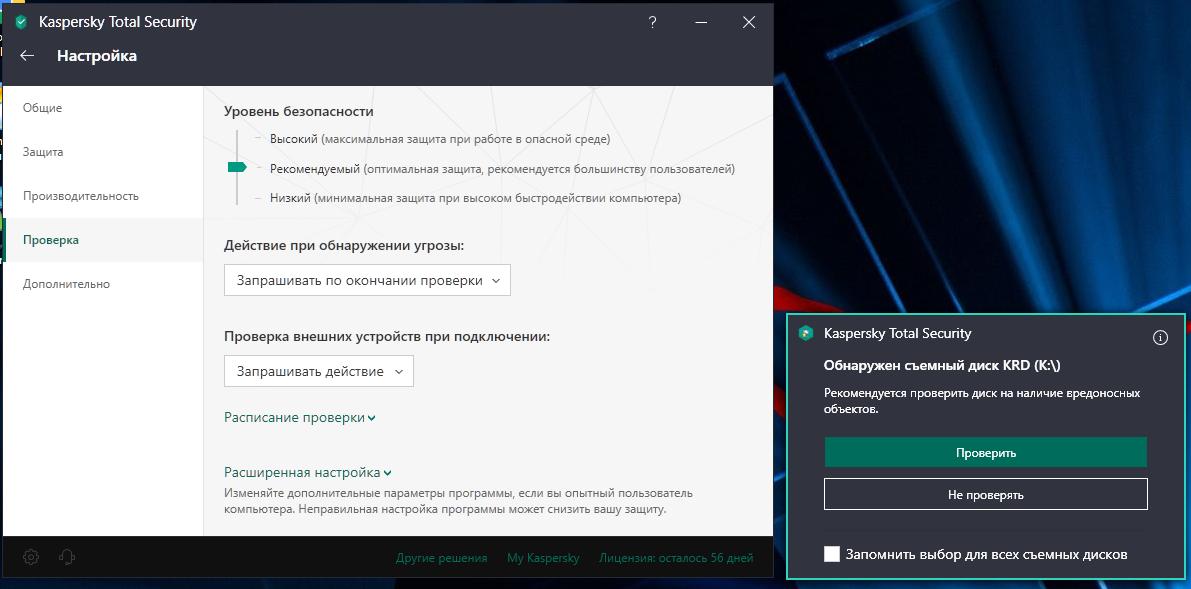
Task: Click the Уровень безопасности heading
Action: pyautogui.click(x=299, y=112)
